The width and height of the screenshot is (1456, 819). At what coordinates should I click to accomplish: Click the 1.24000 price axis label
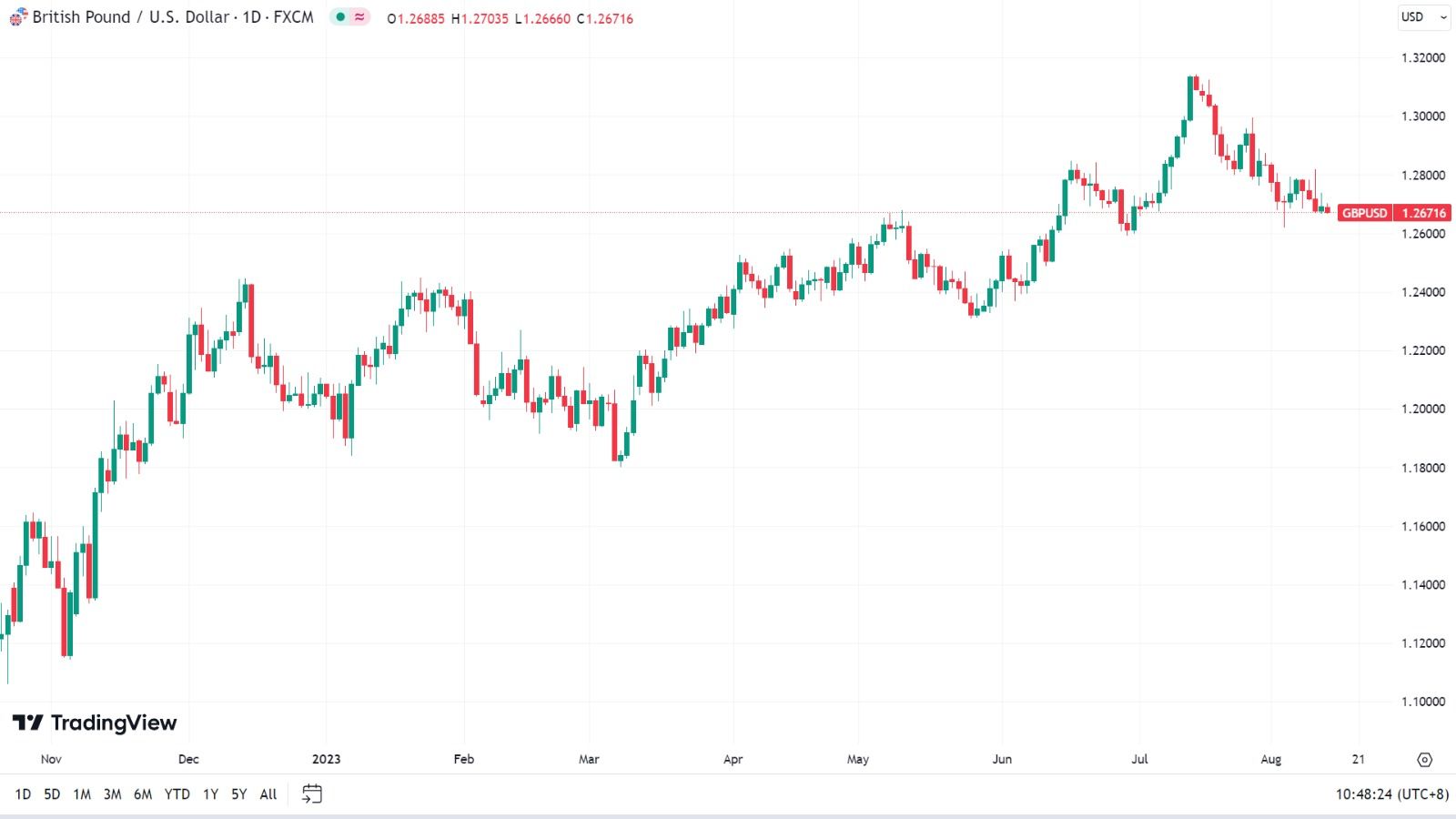coord(1423,292)
